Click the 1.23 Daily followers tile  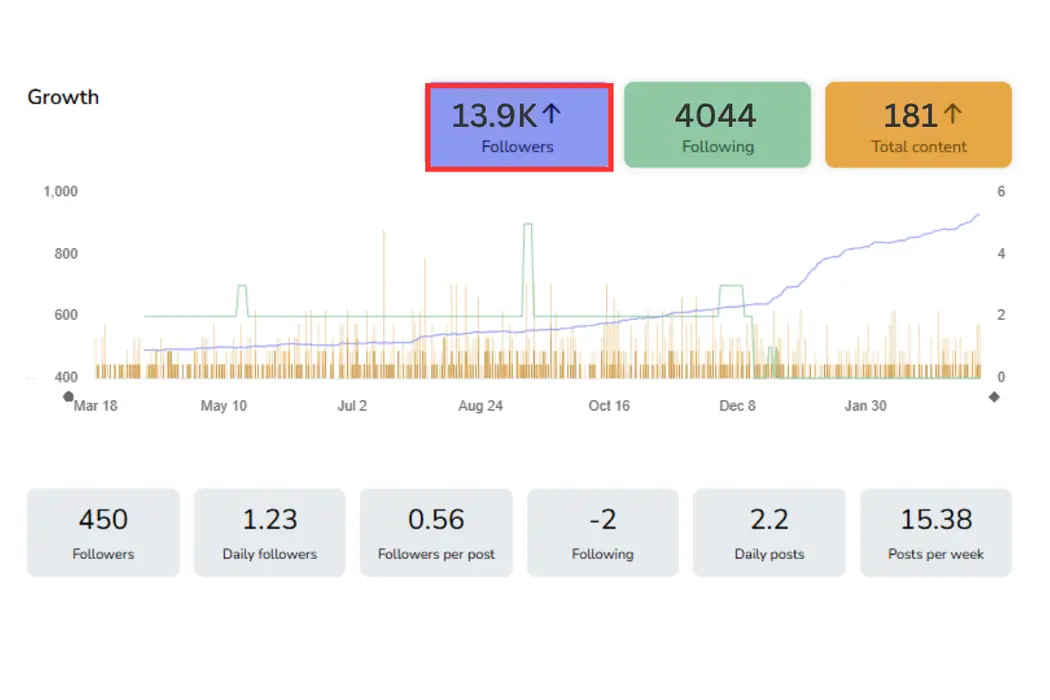[270, 533]
